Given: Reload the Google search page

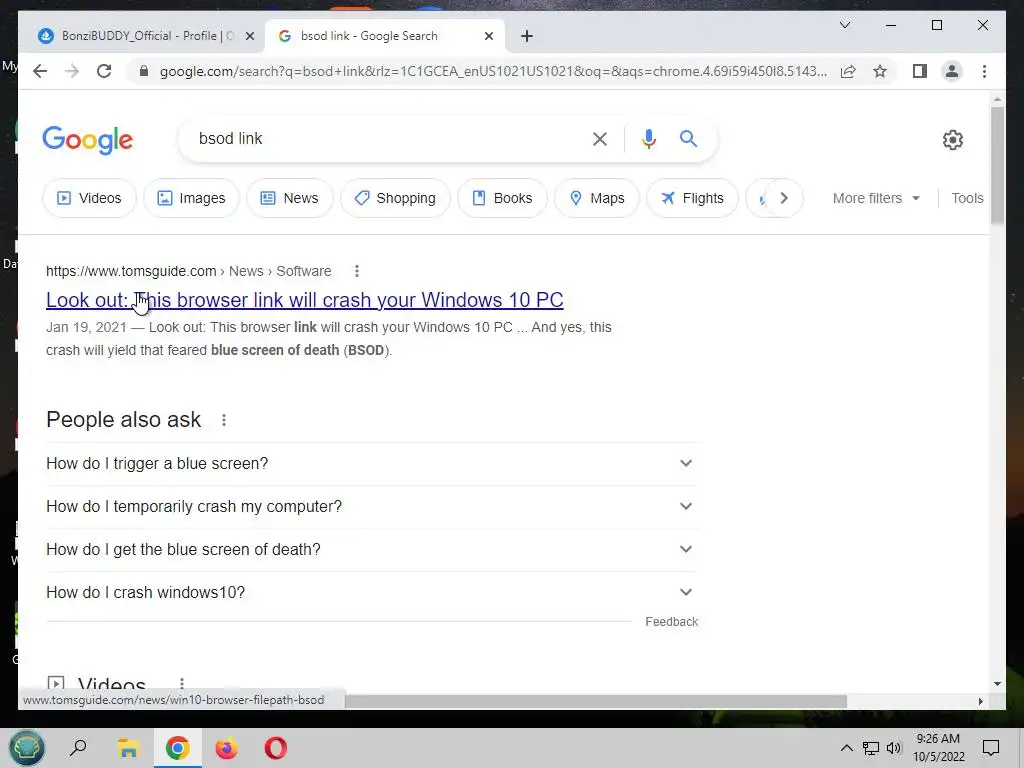Looking at the screenshot, I should pos(104,71).
